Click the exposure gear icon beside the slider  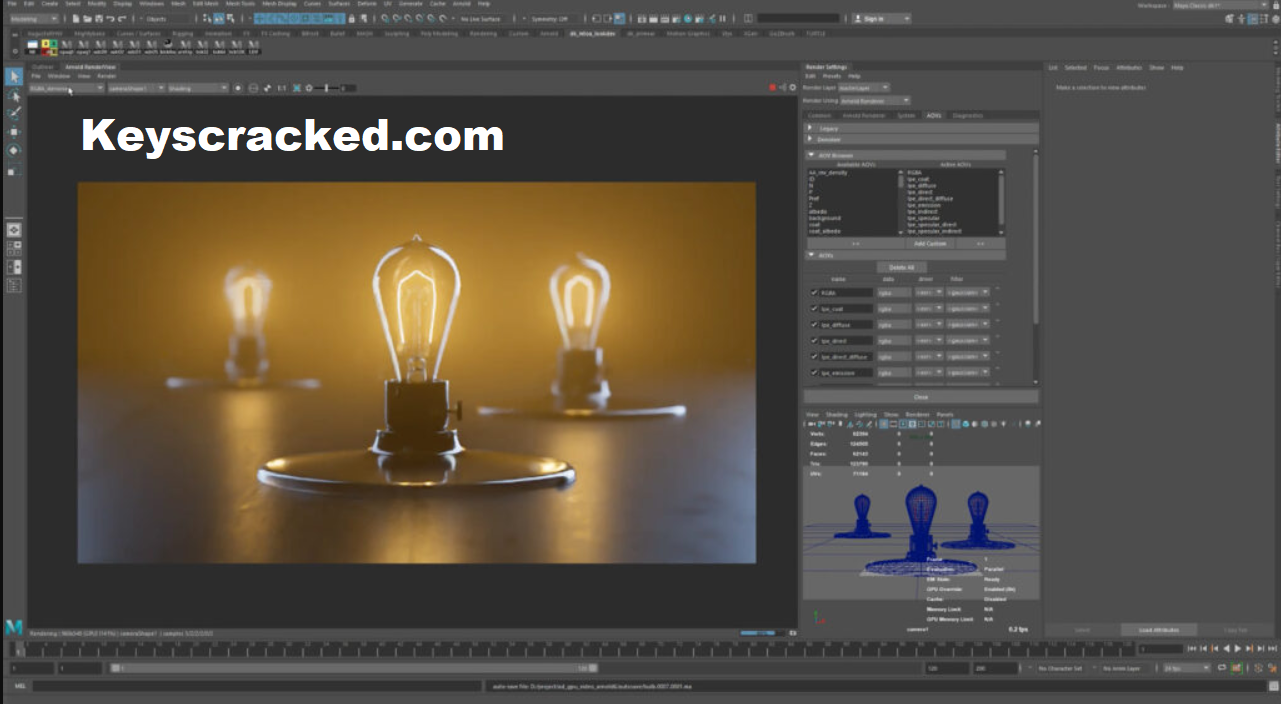point(309,88)
